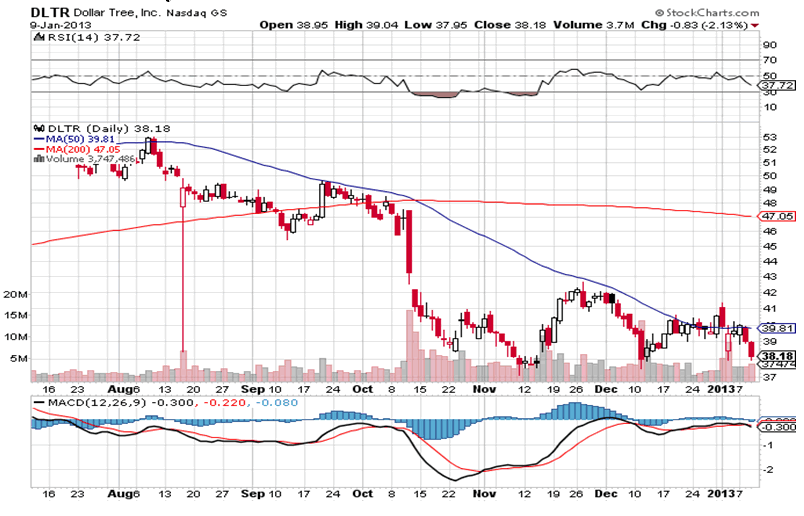Click the -2 label on the MACD axis
804x516 pixels.
769,470
